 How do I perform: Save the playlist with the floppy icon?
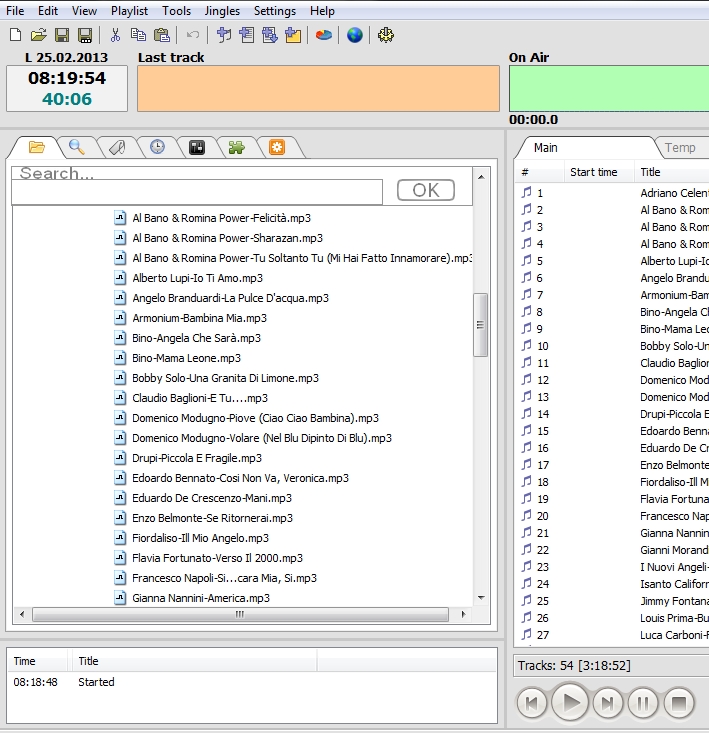(62, 35)
